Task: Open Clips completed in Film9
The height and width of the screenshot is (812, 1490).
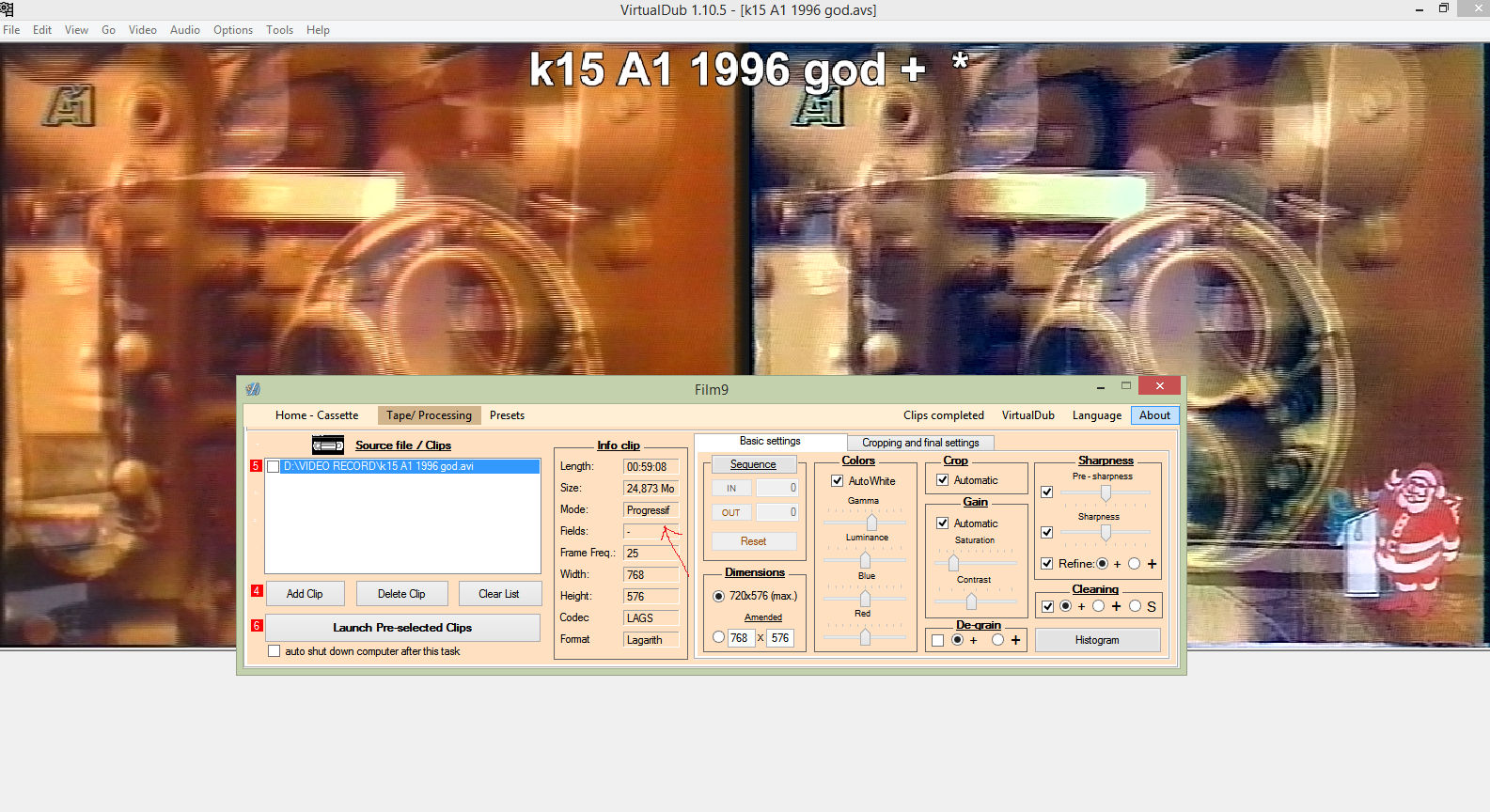Action: tap(944, 415)
